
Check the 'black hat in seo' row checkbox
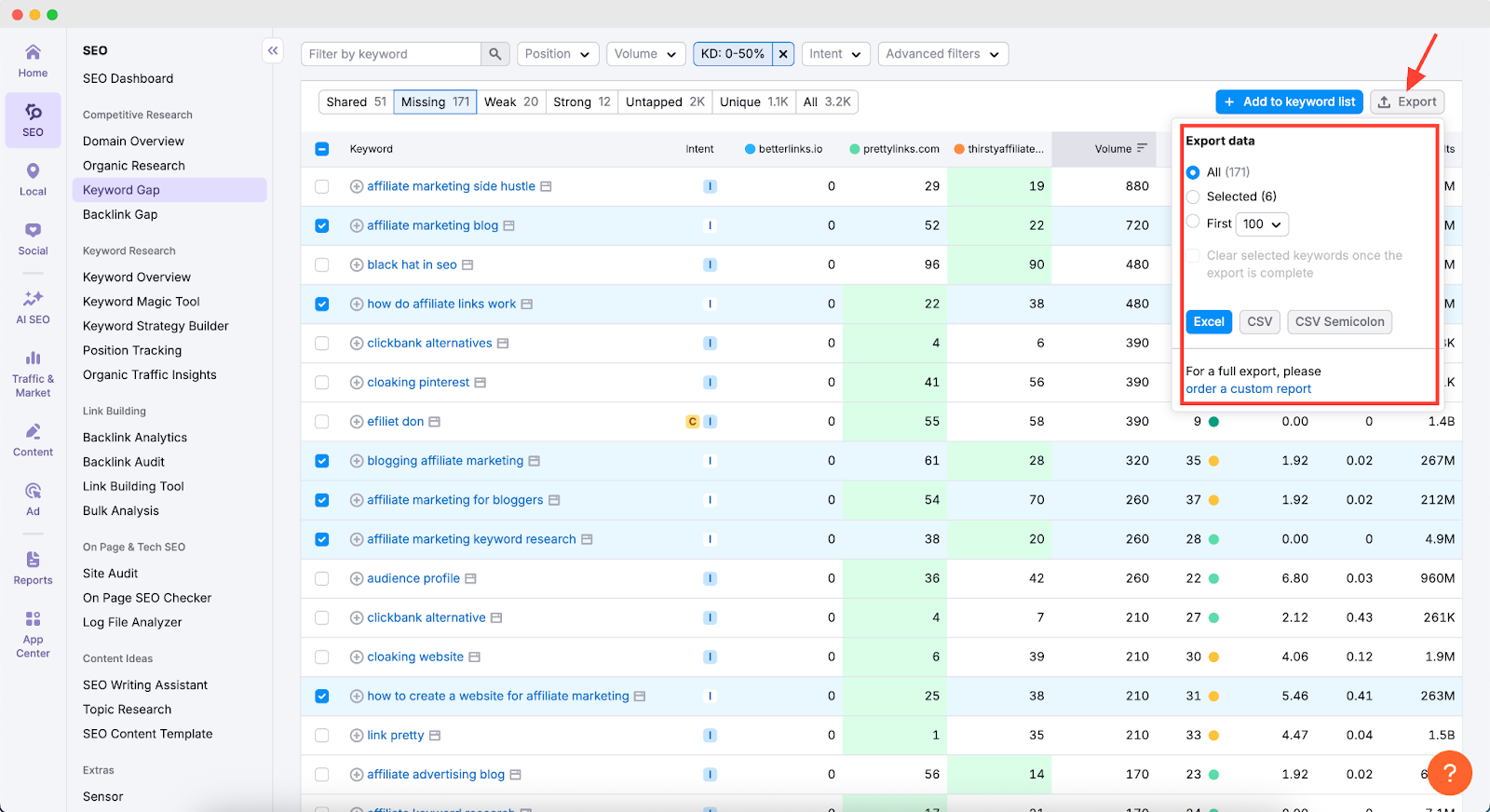[322, 264]
